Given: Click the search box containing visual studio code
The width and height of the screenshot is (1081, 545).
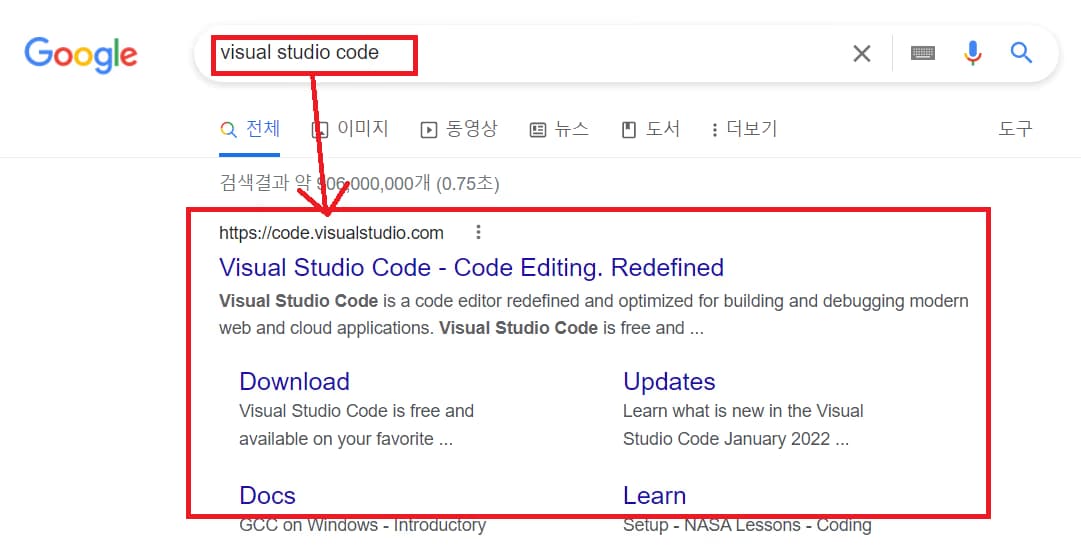Looking at the screenshot, I should click(x=520, y=53).
